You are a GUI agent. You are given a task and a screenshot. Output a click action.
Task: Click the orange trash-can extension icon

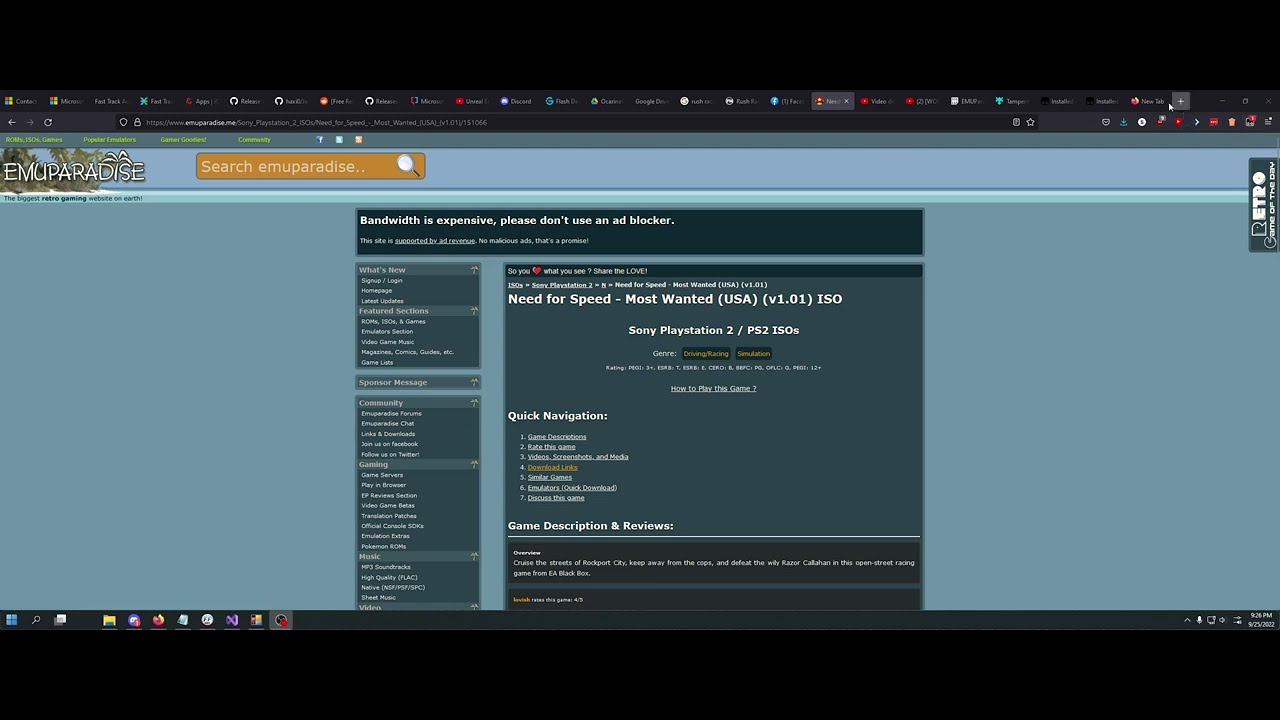click(x=1232, y=122)
